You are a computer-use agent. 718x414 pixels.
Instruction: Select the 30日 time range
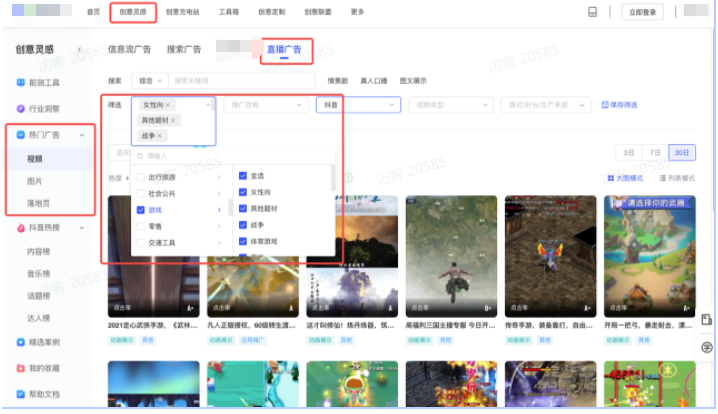682,153
